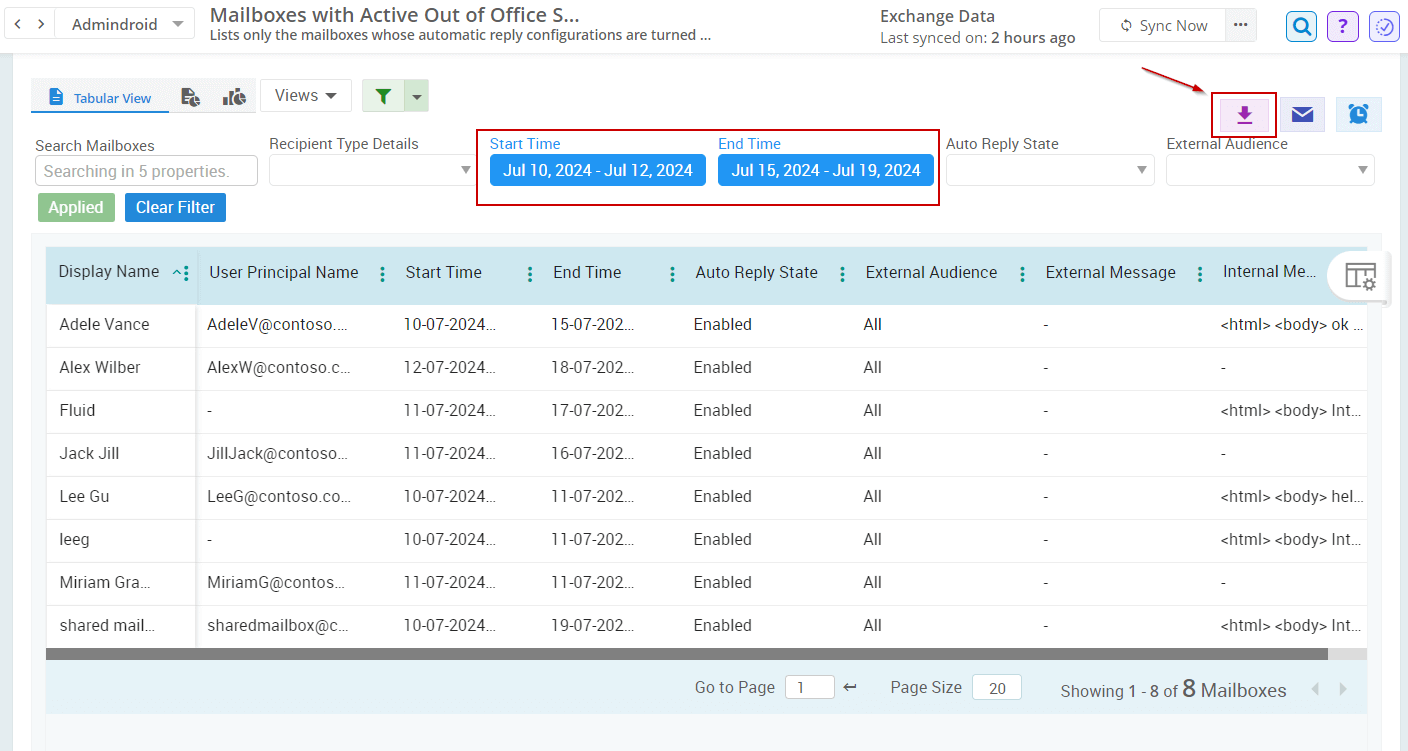This screenshot has height=751, width=1408.
Task: Switch to the document summary view icon
Action: pos(190,97)
